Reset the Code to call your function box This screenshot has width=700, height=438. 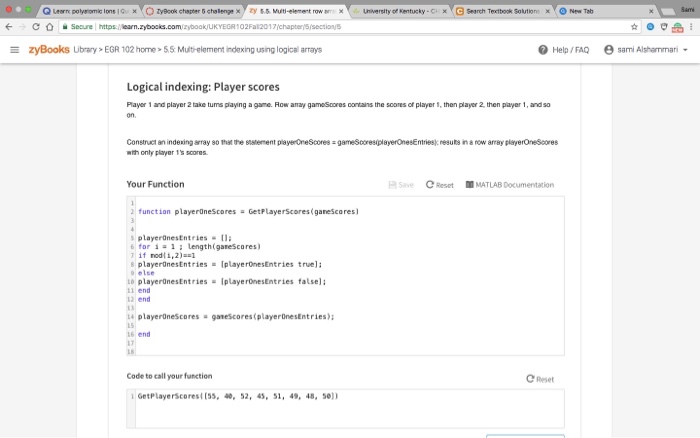[x=540, y=379]
